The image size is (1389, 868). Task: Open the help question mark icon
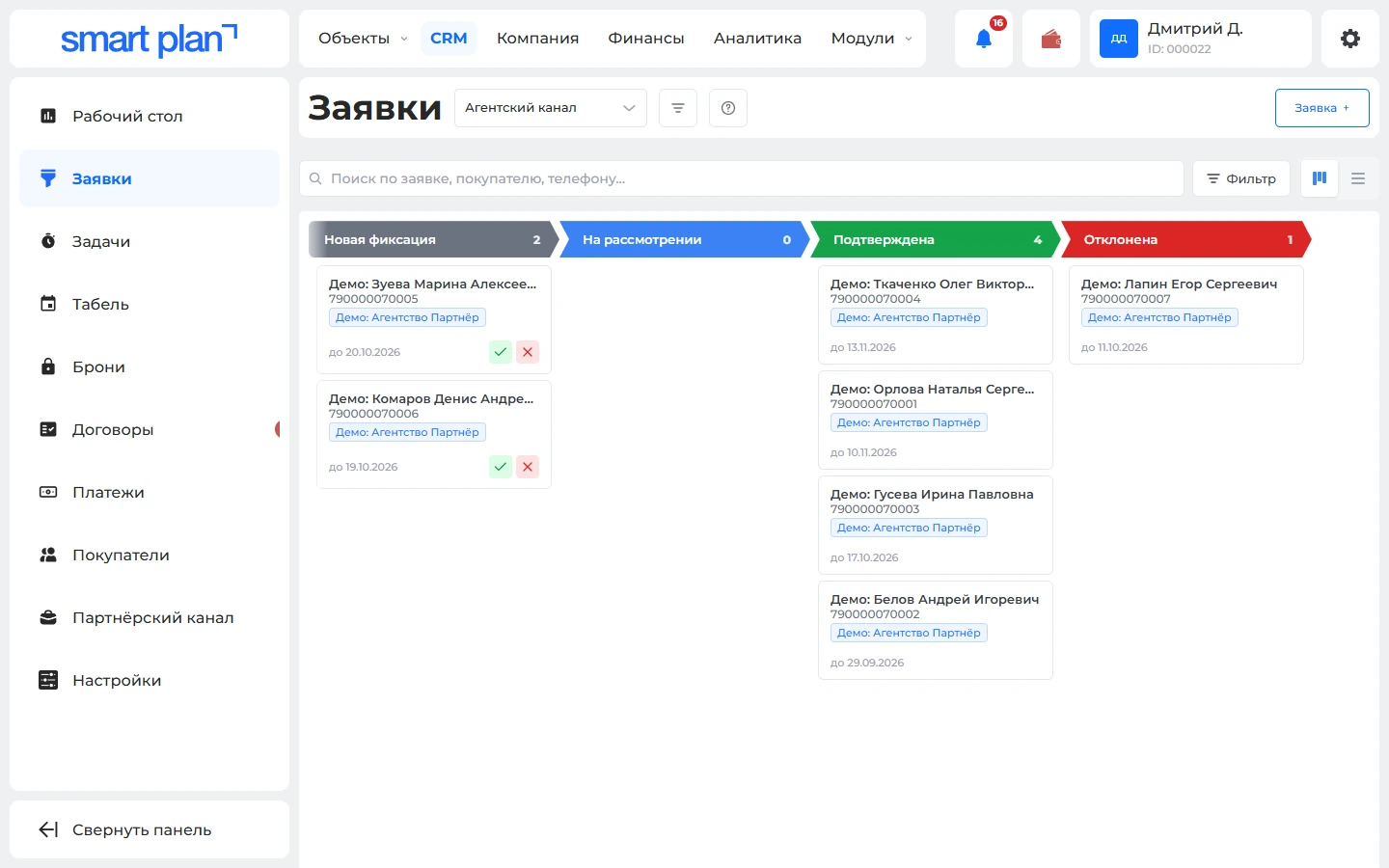click(728, 108)
